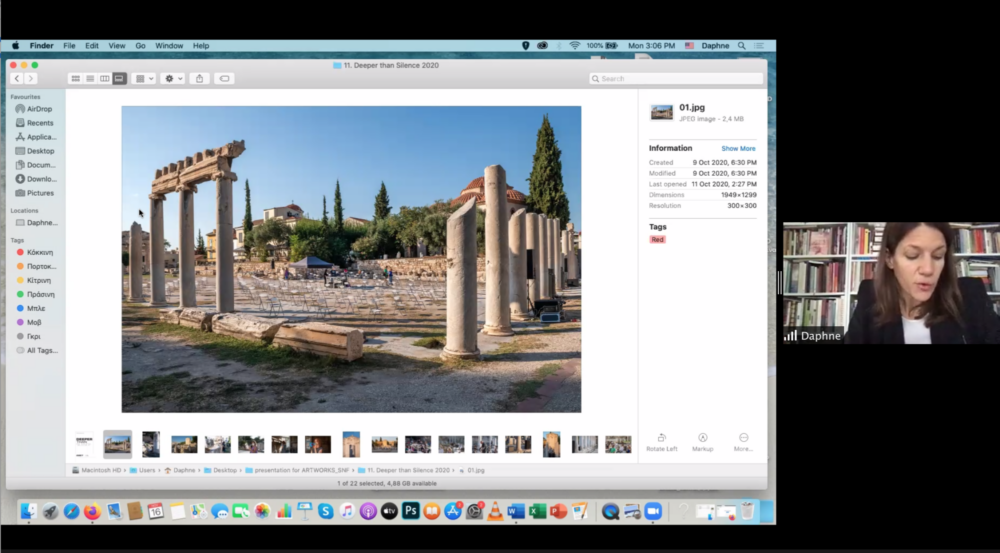Open Photoshop from the Dock
The image size is (1000, 553).
click(x=411, y=511)
